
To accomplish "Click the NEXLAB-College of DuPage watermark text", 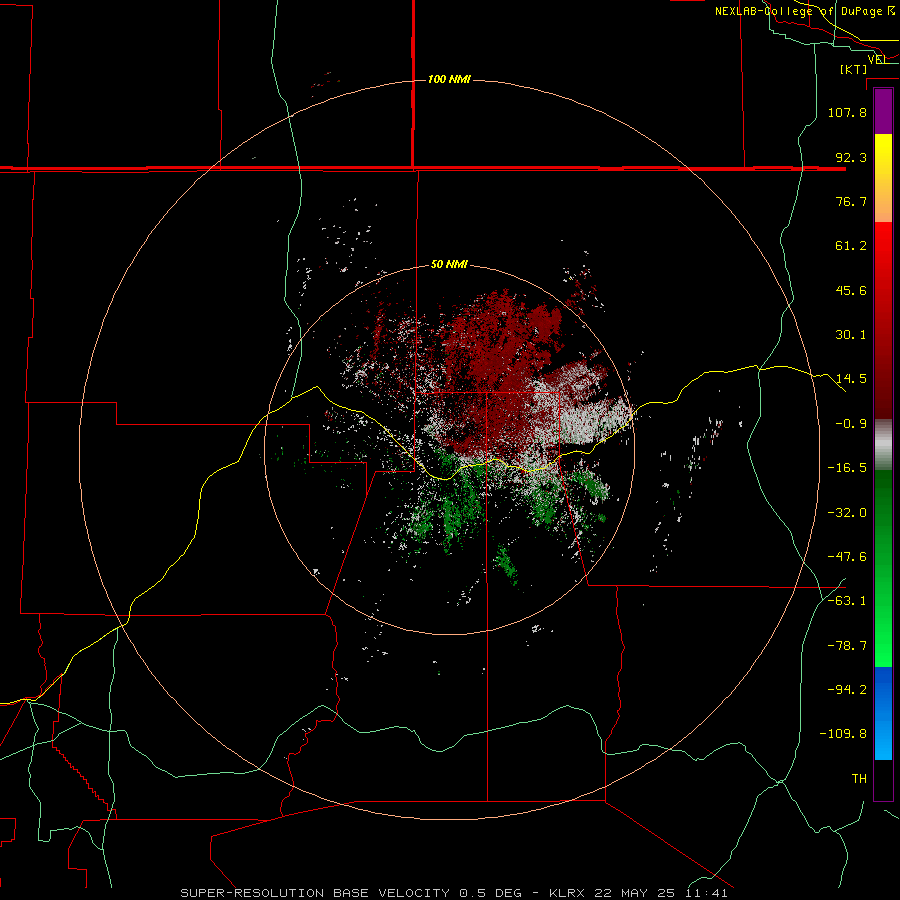I will (798, 11).
